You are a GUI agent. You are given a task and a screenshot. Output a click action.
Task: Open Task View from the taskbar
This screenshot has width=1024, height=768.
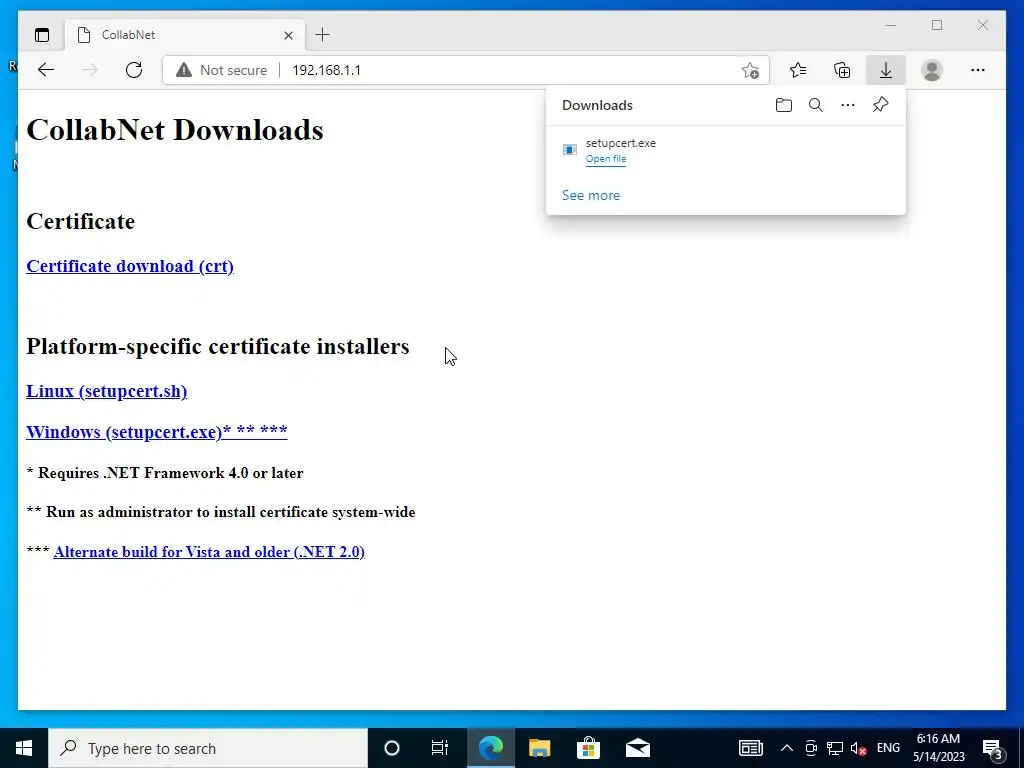coord(440,748)
